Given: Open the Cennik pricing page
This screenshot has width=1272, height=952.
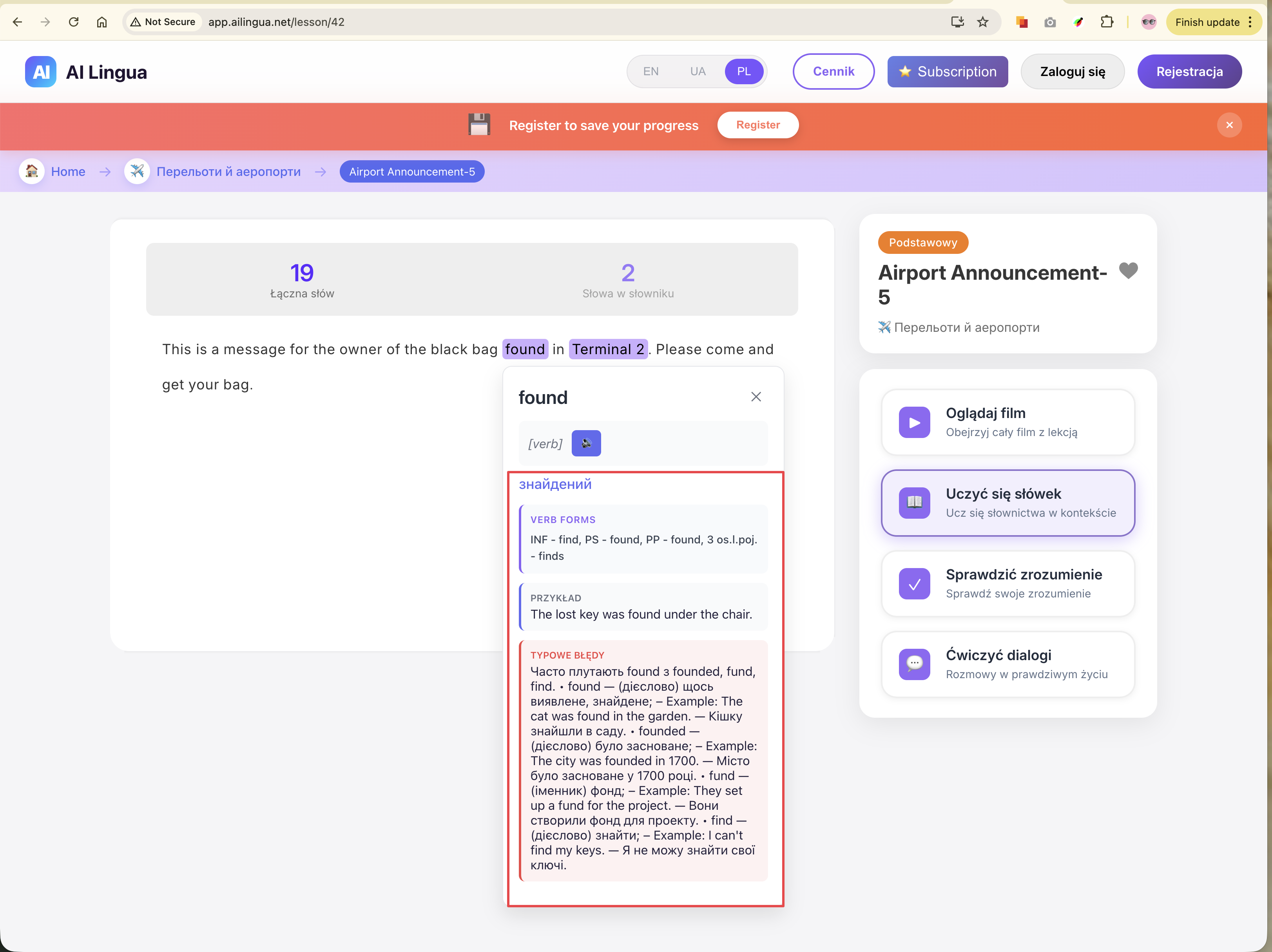Looking at the screenshot, I should coord(833,71).
